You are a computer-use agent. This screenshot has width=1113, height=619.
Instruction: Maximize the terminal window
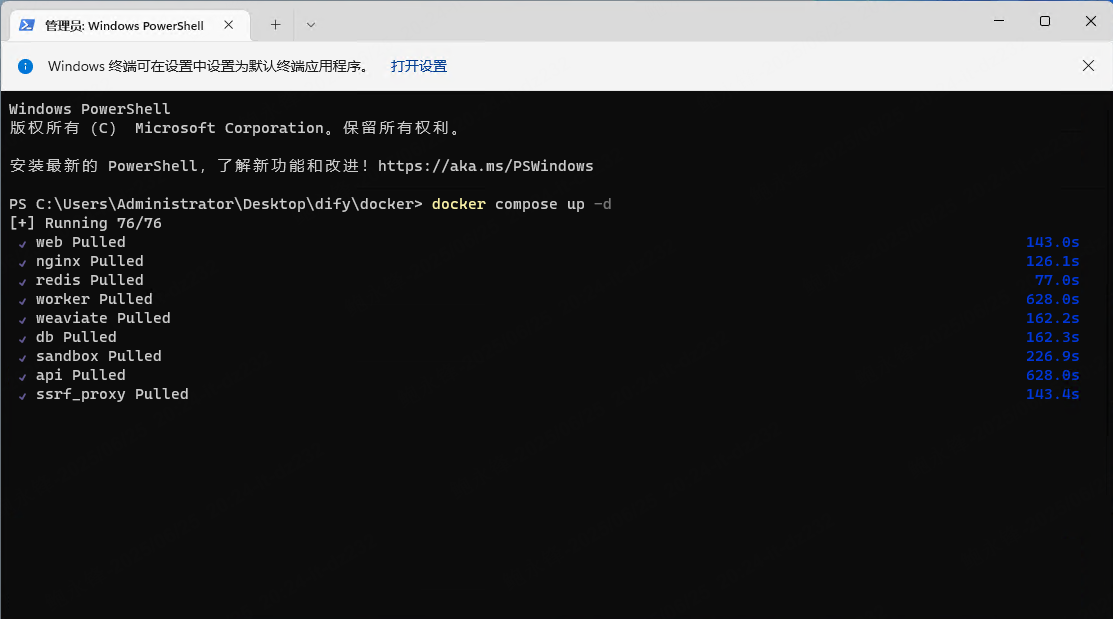tap(1045, 21)
